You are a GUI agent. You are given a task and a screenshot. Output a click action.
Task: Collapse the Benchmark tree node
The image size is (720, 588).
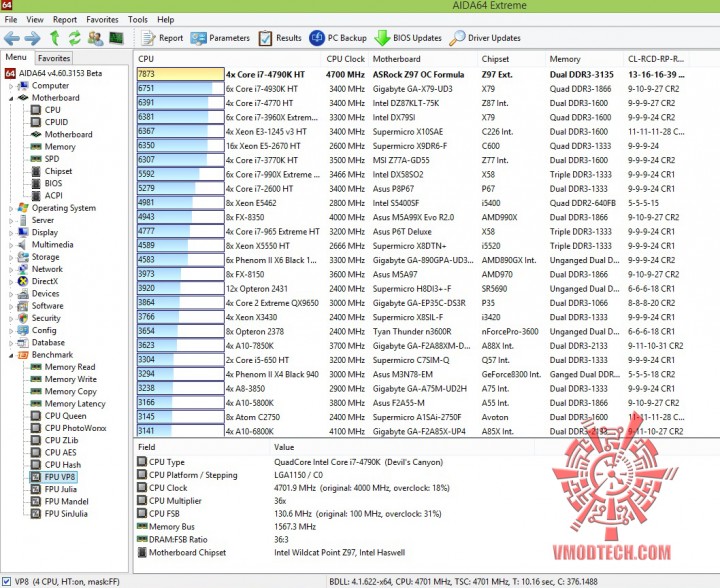(11, 355)
